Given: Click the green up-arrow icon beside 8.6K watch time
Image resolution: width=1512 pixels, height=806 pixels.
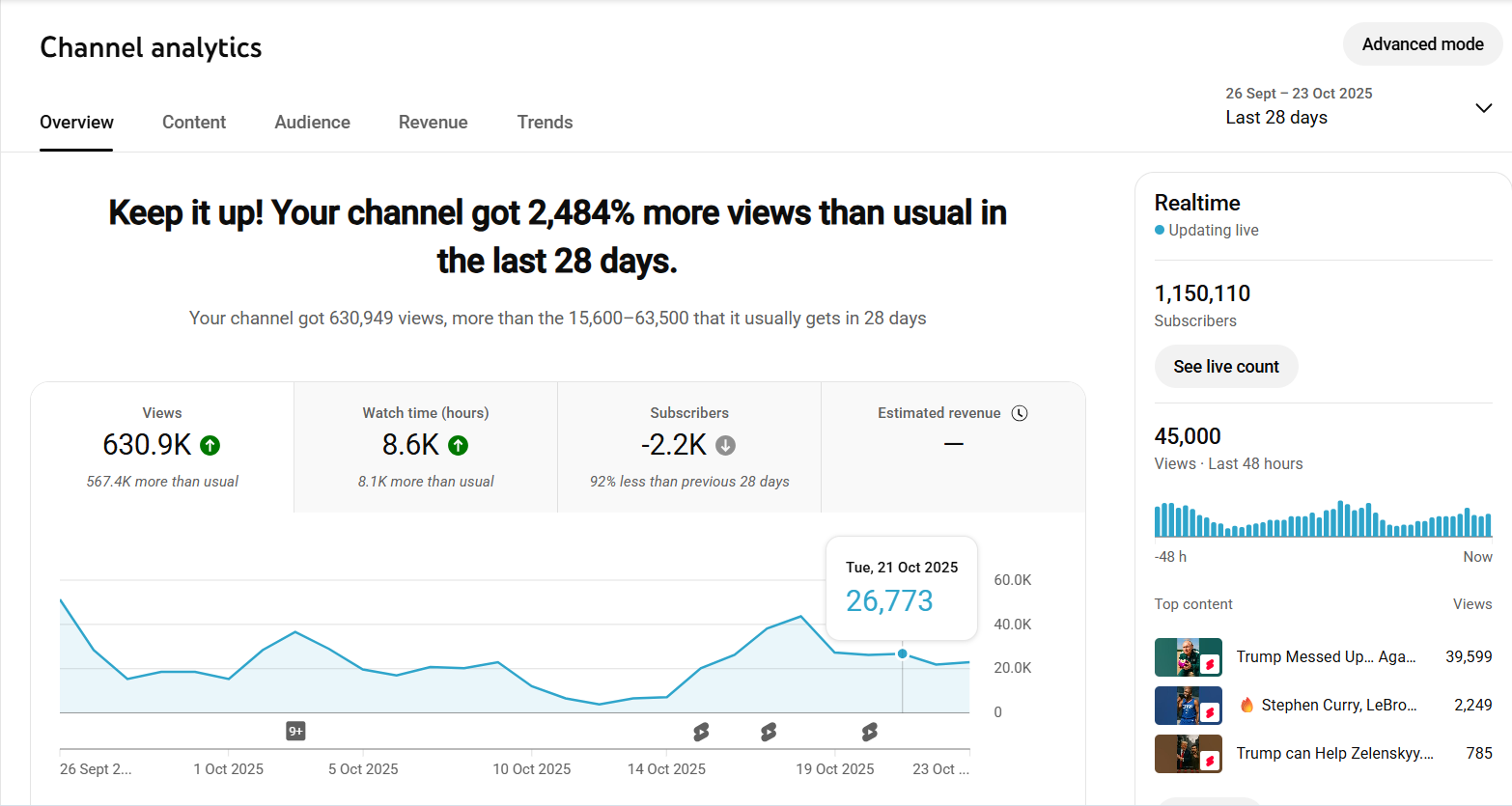Looking at the screenshot, I should click(x=459, y=445).
